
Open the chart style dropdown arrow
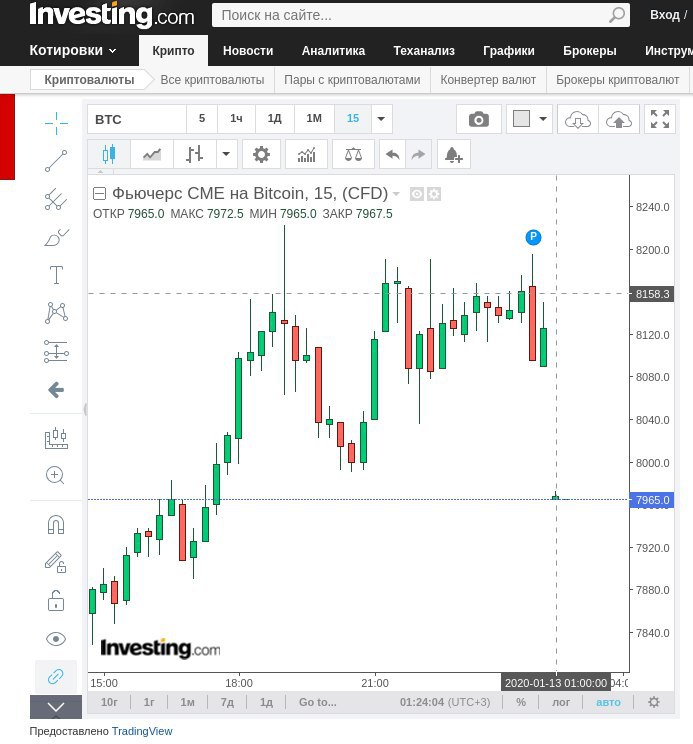tap(227, 154)
